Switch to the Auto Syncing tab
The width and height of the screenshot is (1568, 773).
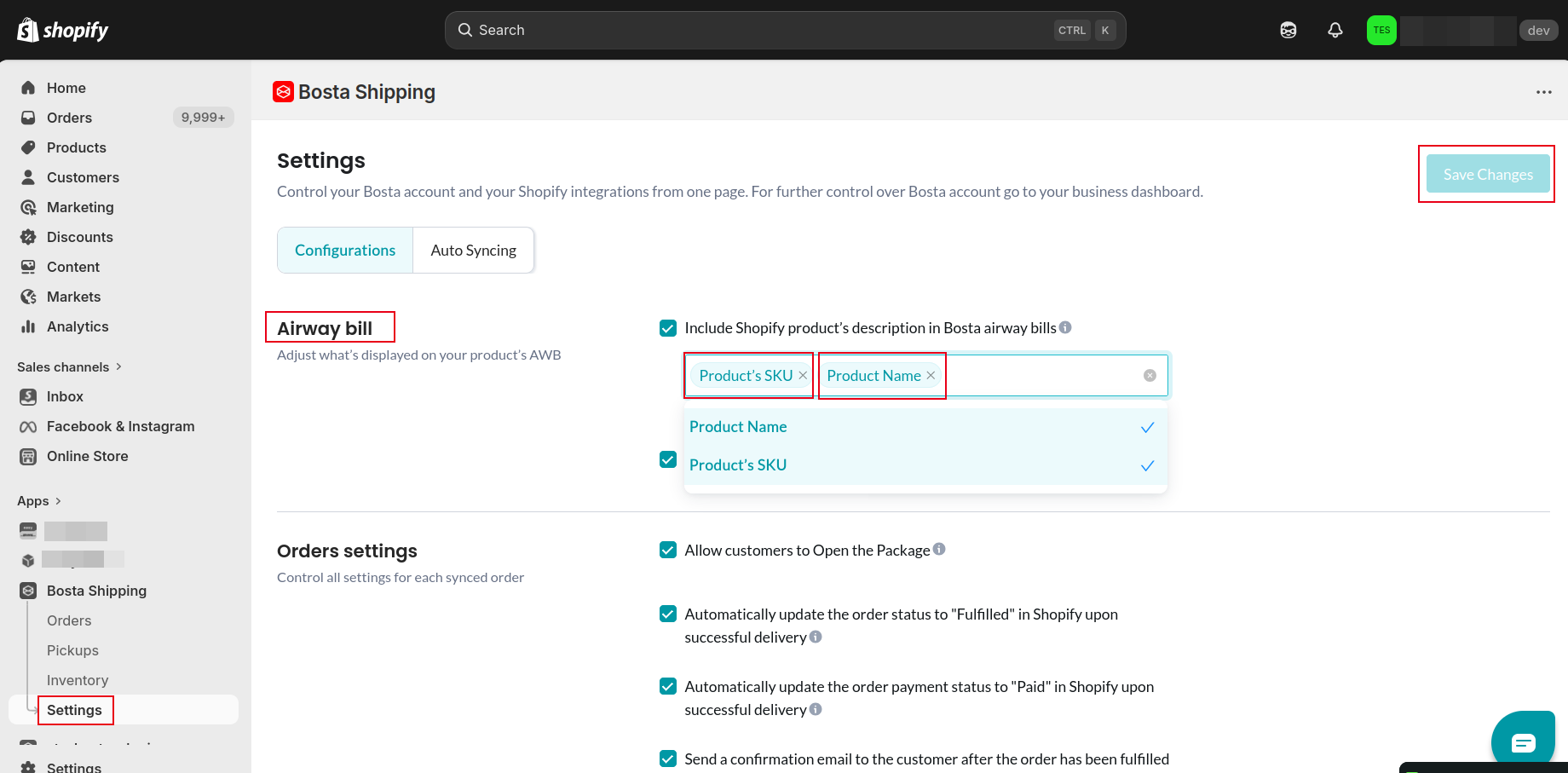pos(474,250)
